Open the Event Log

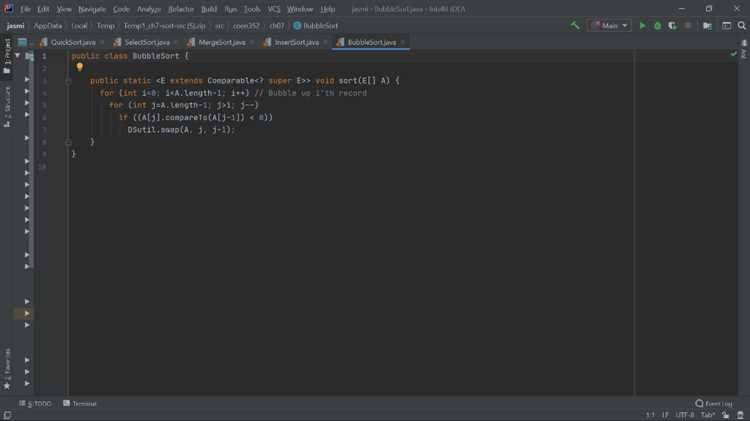click(x=714, y=403)
